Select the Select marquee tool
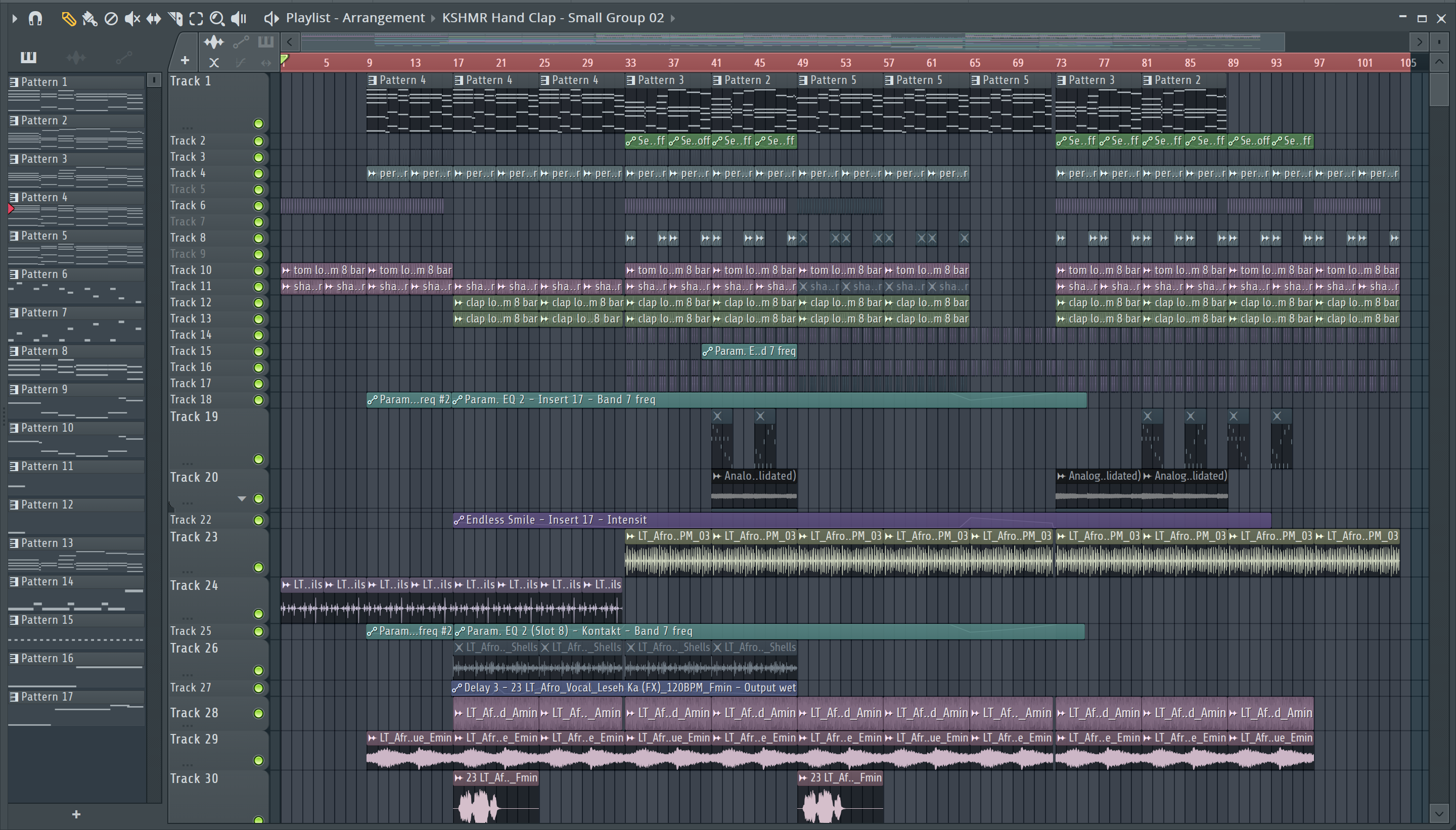 [196, 19]
